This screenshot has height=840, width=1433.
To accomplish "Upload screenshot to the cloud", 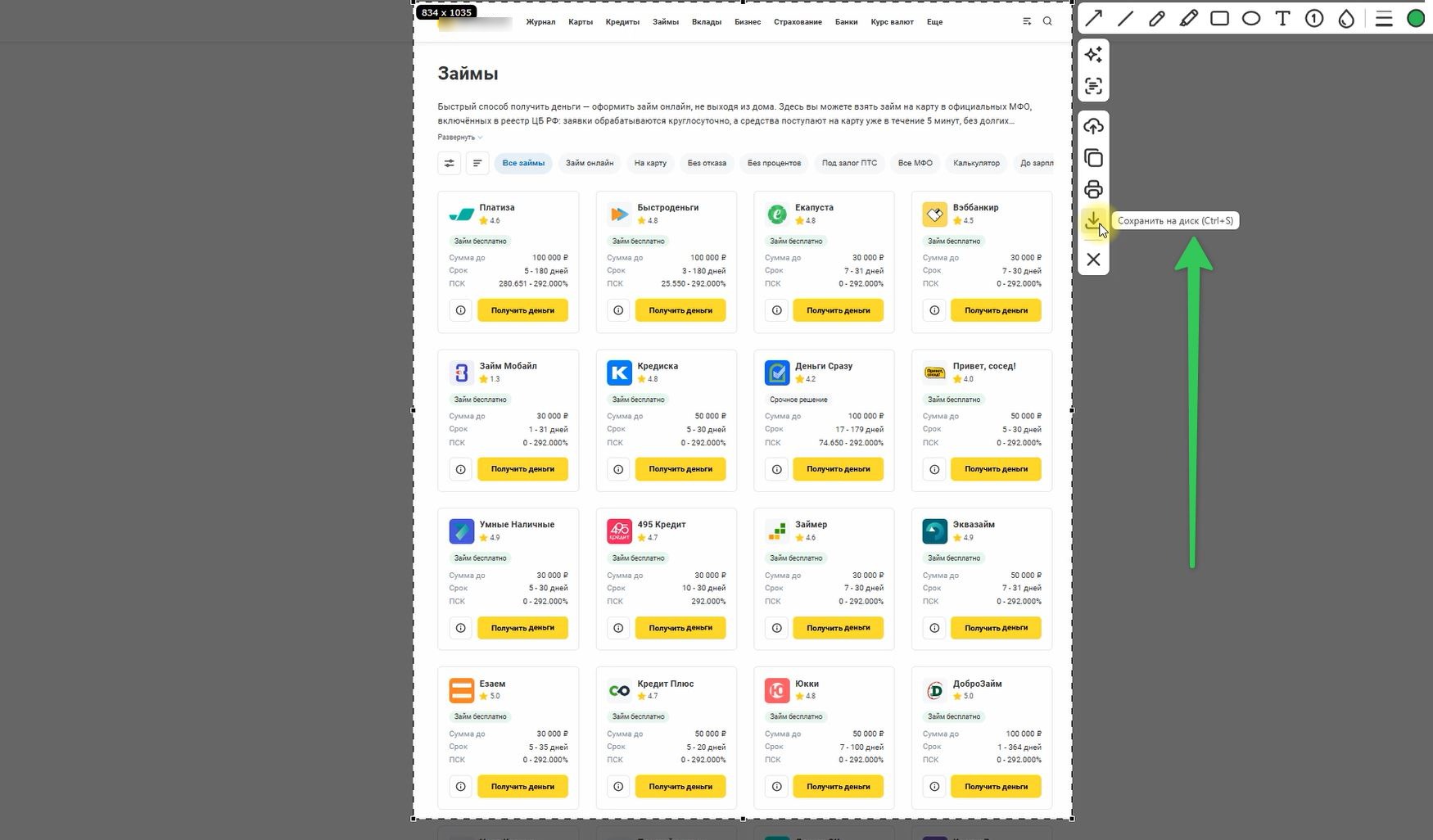I will coord(1093,126).
